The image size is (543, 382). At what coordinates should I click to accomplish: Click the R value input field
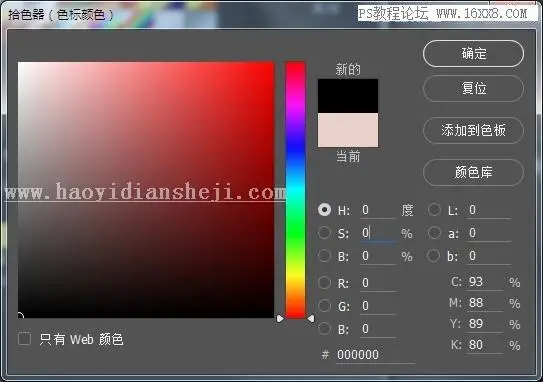tap(377, 283)
